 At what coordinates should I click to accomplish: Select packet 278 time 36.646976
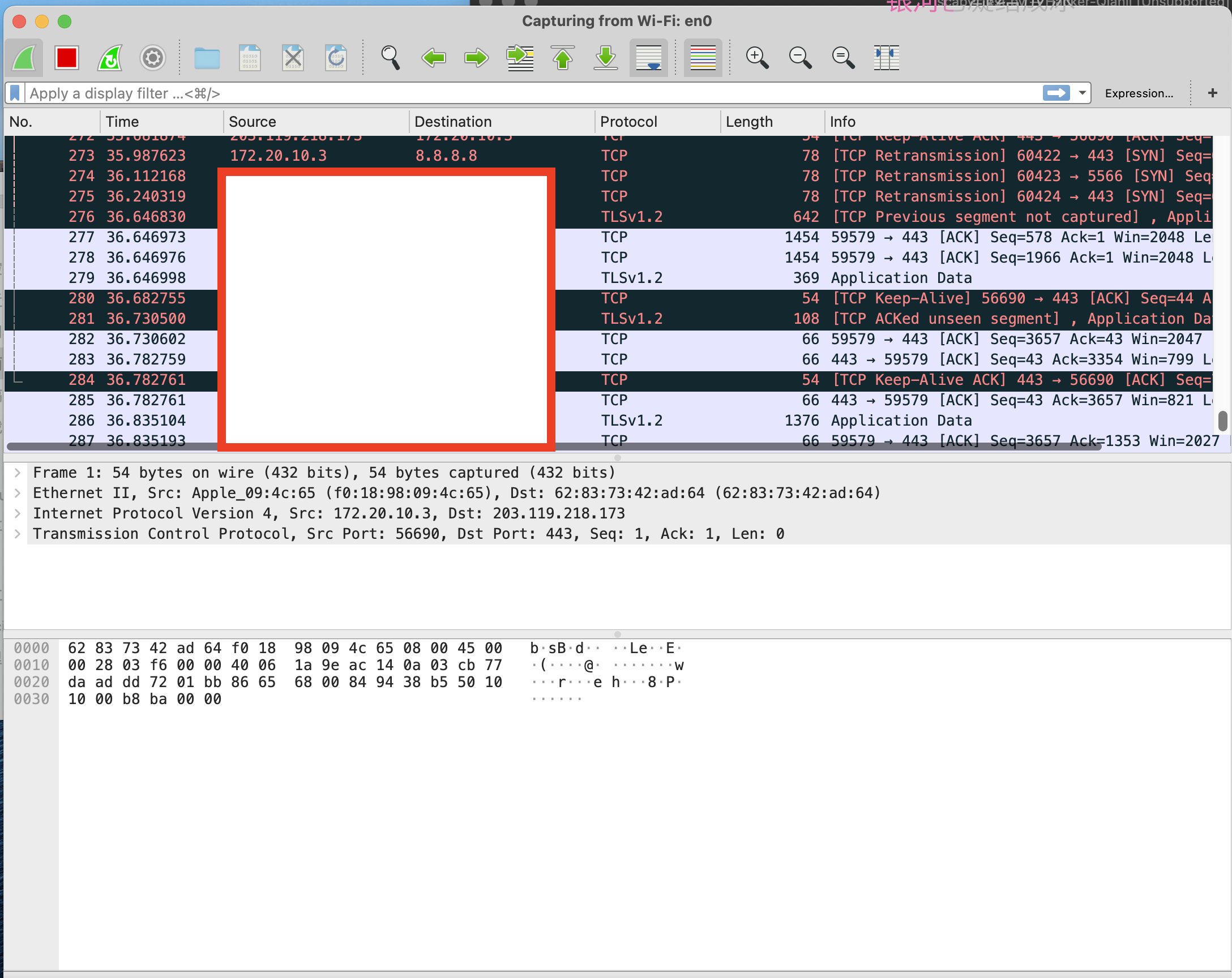tap(609, 258)
